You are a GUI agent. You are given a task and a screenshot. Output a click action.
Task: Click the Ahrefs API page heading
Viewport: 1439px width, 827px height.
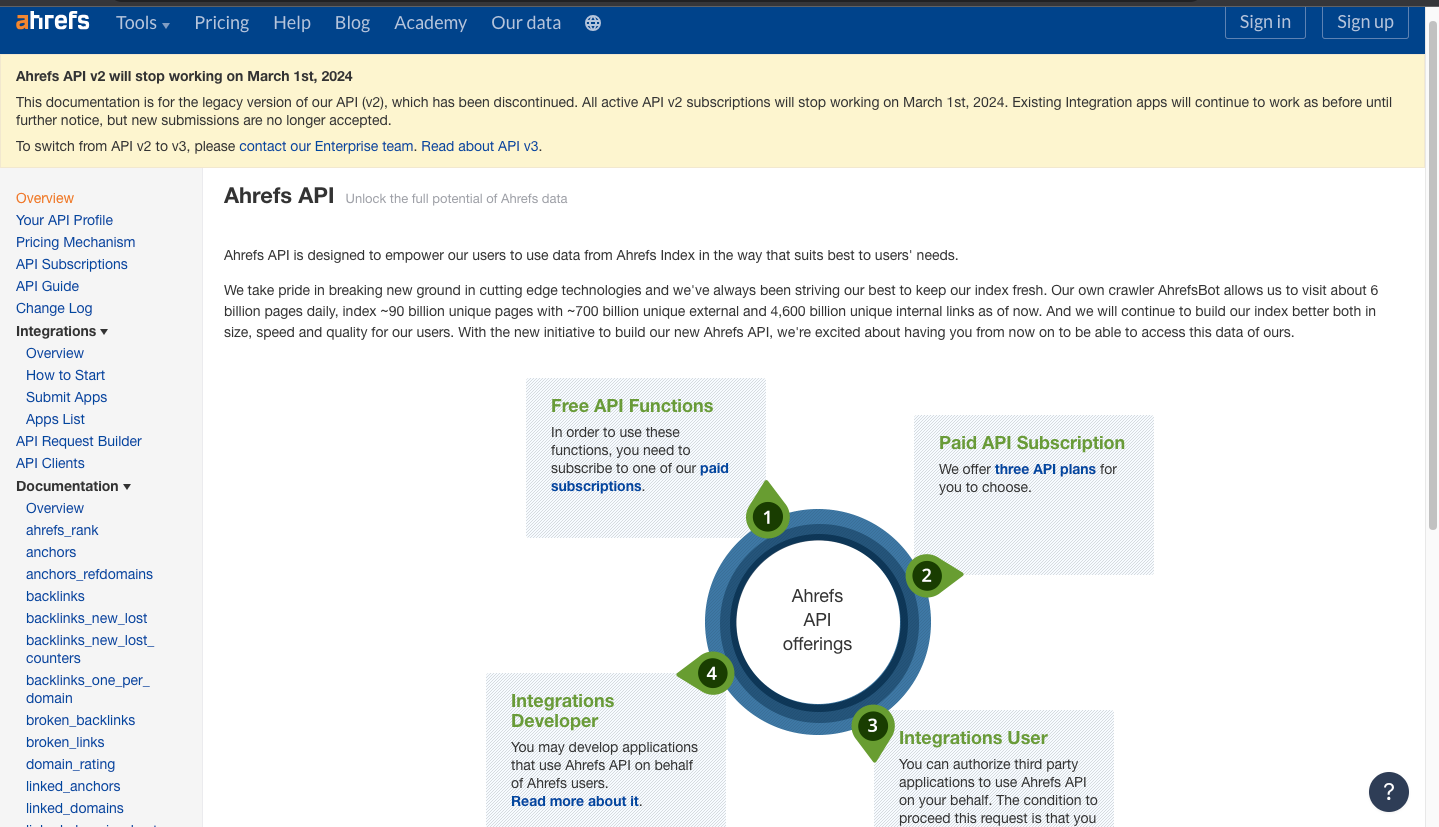pos(279,196)
